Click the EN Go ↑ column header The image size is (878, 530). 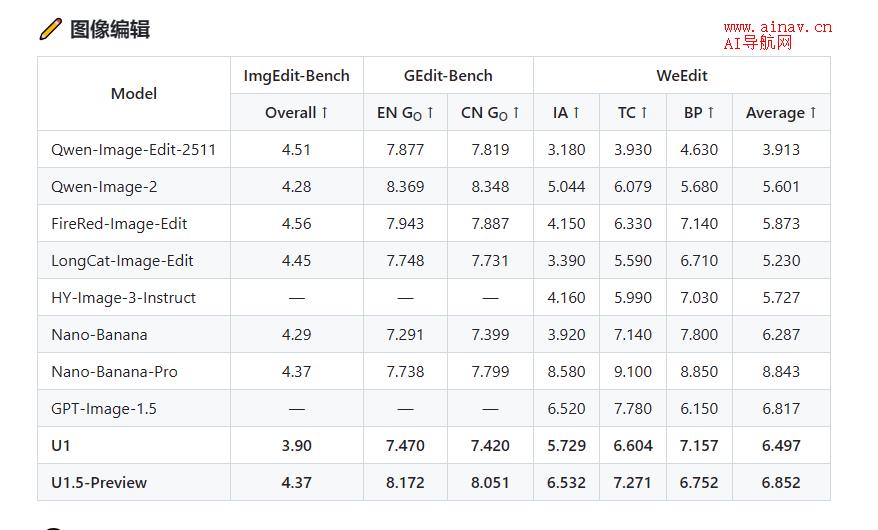(405, 112)
